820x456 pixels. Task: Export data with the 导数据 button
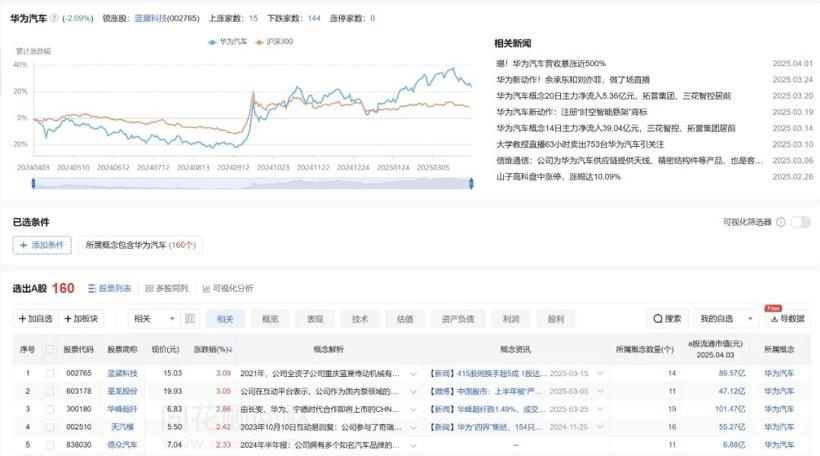[x=786, y=319]
